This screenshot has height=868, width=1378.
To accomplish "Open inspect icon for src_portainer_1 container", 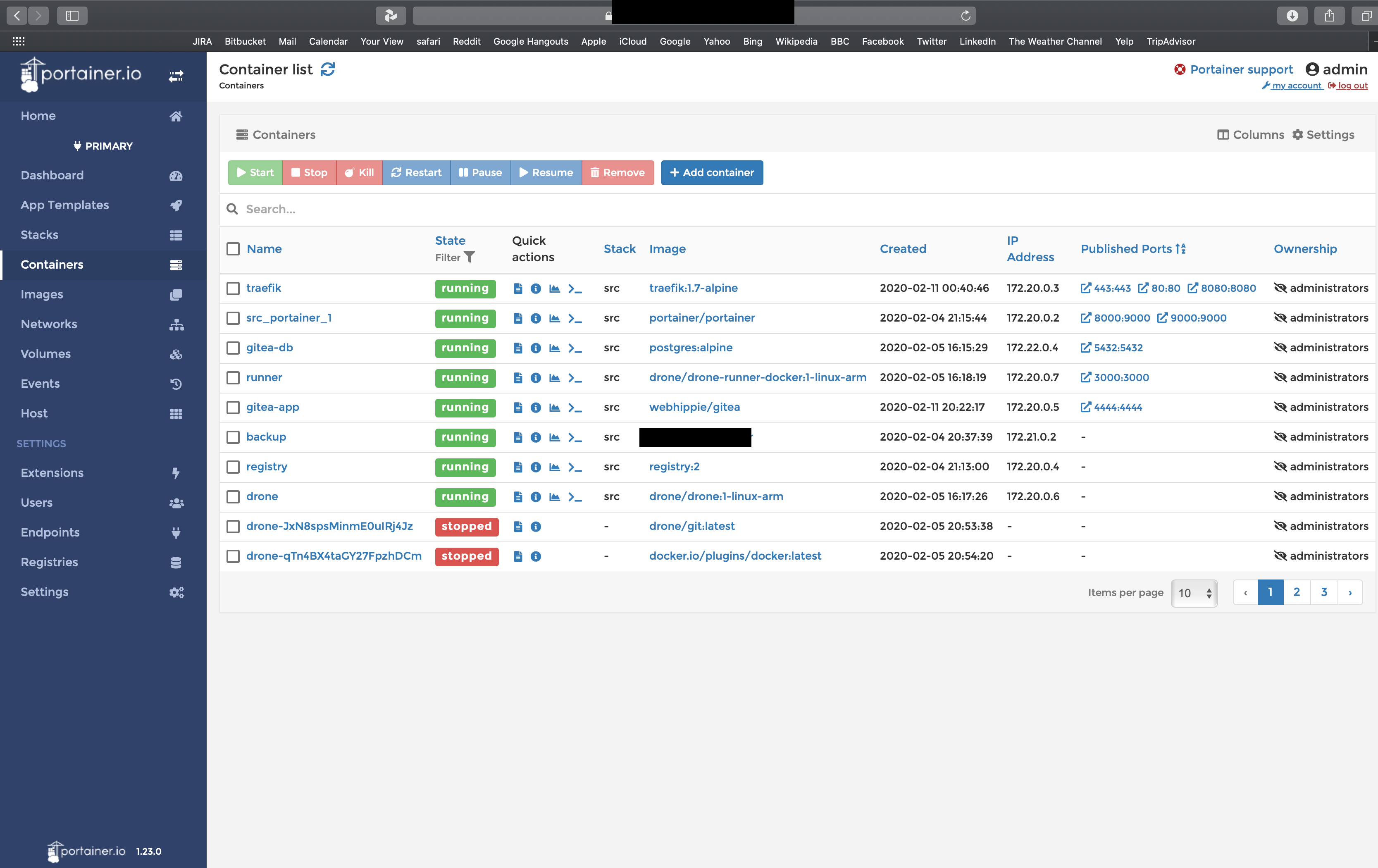I will (x=536, y=318).
